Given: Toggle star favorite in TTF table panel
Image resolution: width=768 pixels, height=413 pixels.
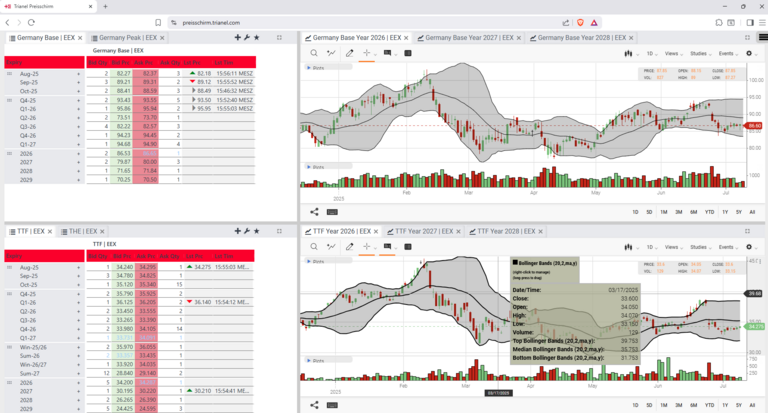Looking at the screenshot, I should click(256, 231).
